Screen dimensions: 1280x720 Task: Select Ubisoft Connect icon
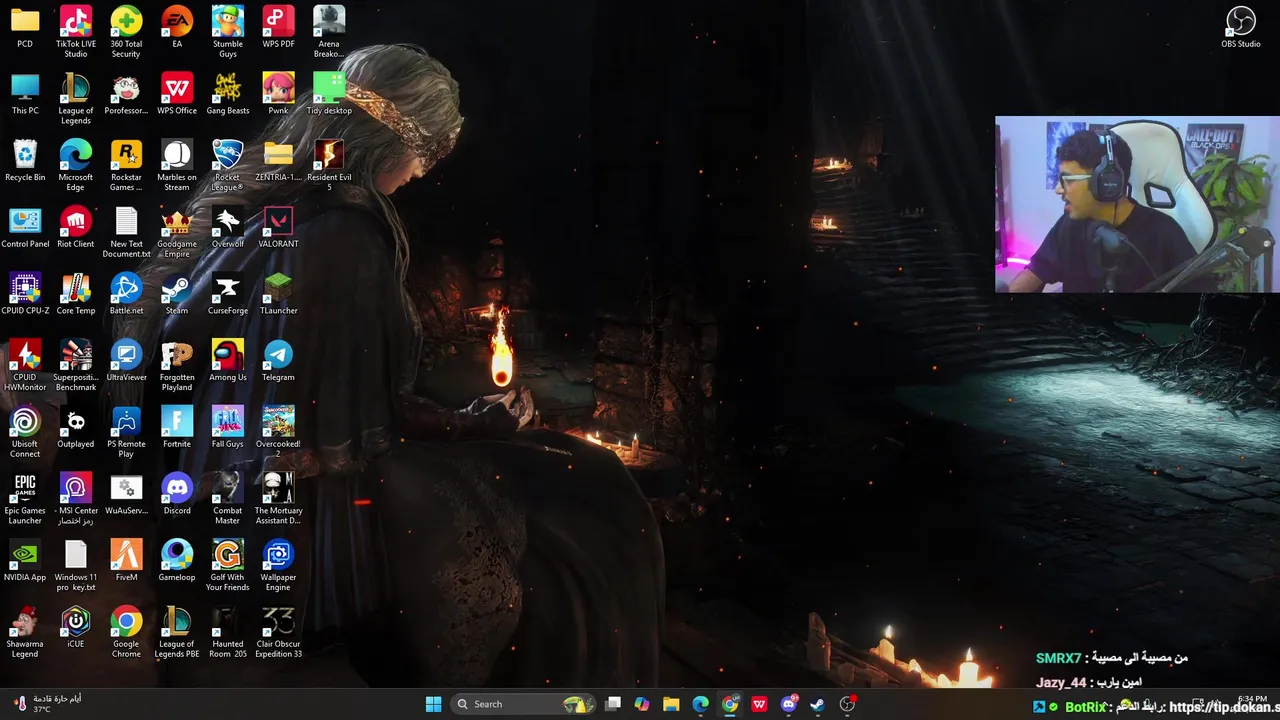[x=25, y=432]
